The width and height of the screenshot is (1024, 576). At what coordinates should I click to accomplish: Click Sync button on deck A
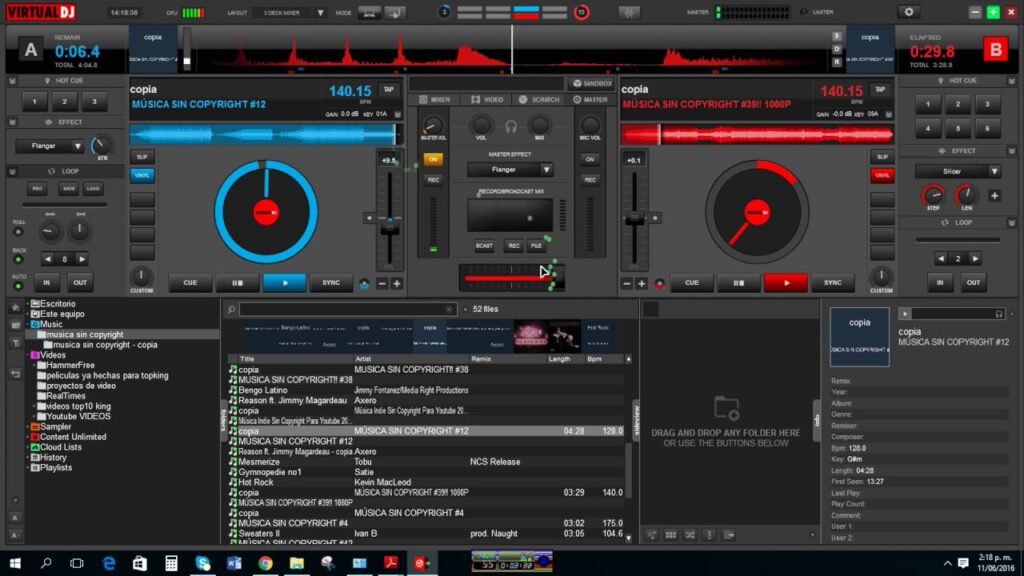click(x=331, y=283)
